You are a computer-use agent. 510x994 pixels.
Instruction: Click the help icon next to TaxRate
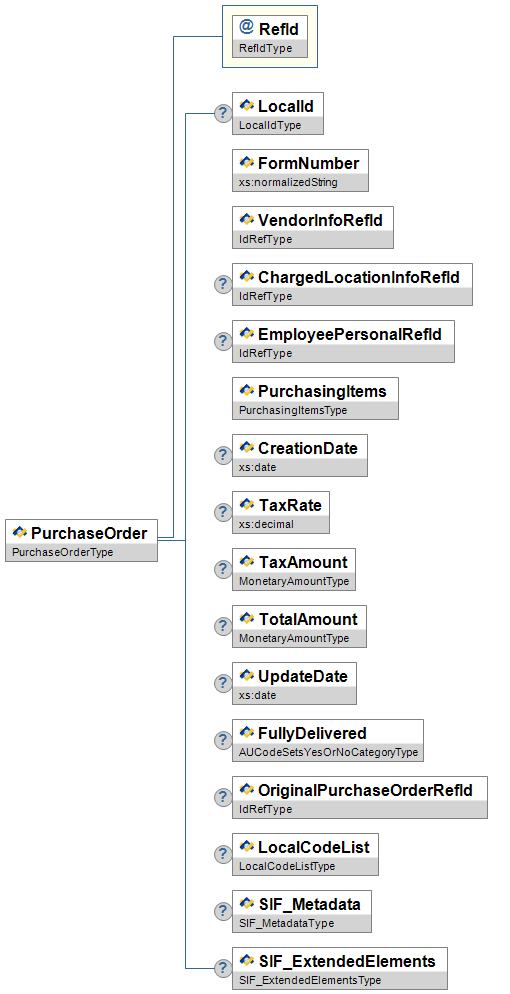[222, 512]
